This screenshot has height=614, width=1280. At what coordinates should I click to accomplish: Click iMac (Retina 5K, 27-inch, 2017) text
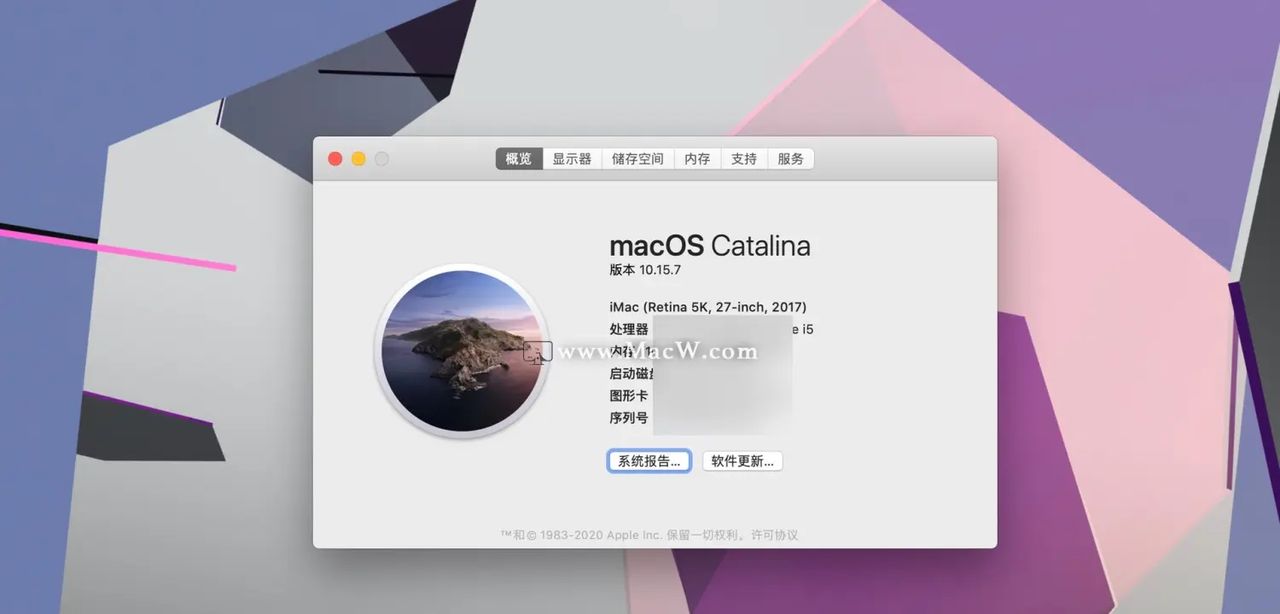point(708,307)
